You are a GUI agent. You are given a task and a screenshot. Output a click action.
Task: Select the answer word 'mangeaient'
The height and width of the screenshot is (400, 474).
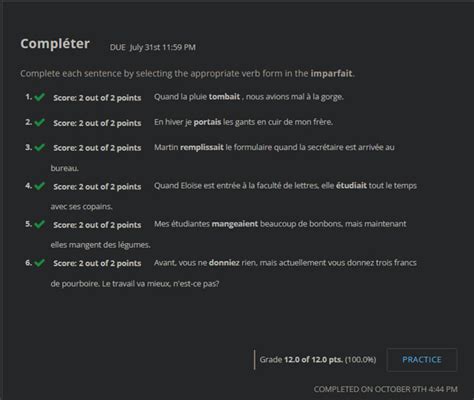tap(235, 224)
